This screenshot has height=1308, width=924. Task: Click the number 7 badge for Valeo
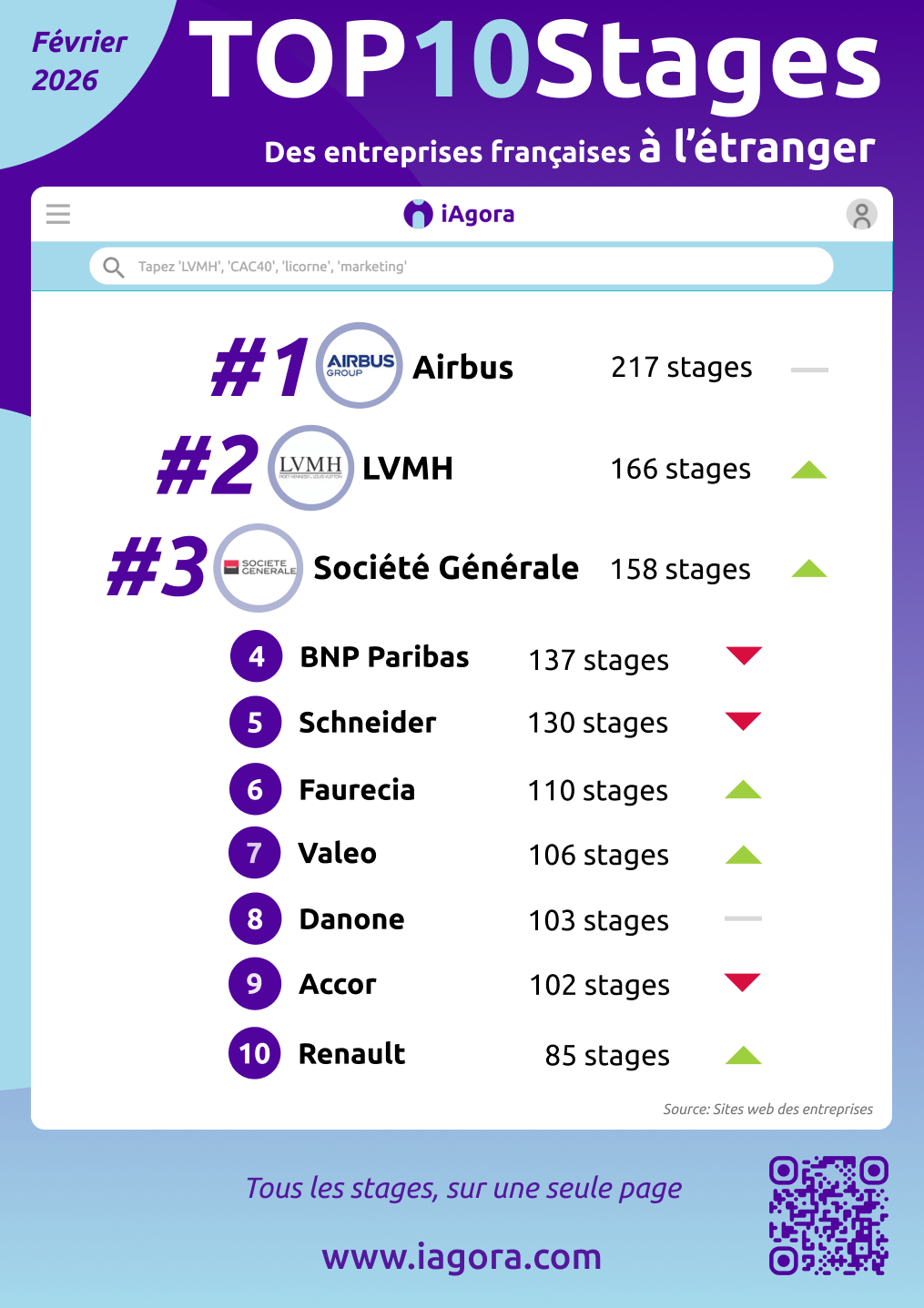click(x=255, y=853)
